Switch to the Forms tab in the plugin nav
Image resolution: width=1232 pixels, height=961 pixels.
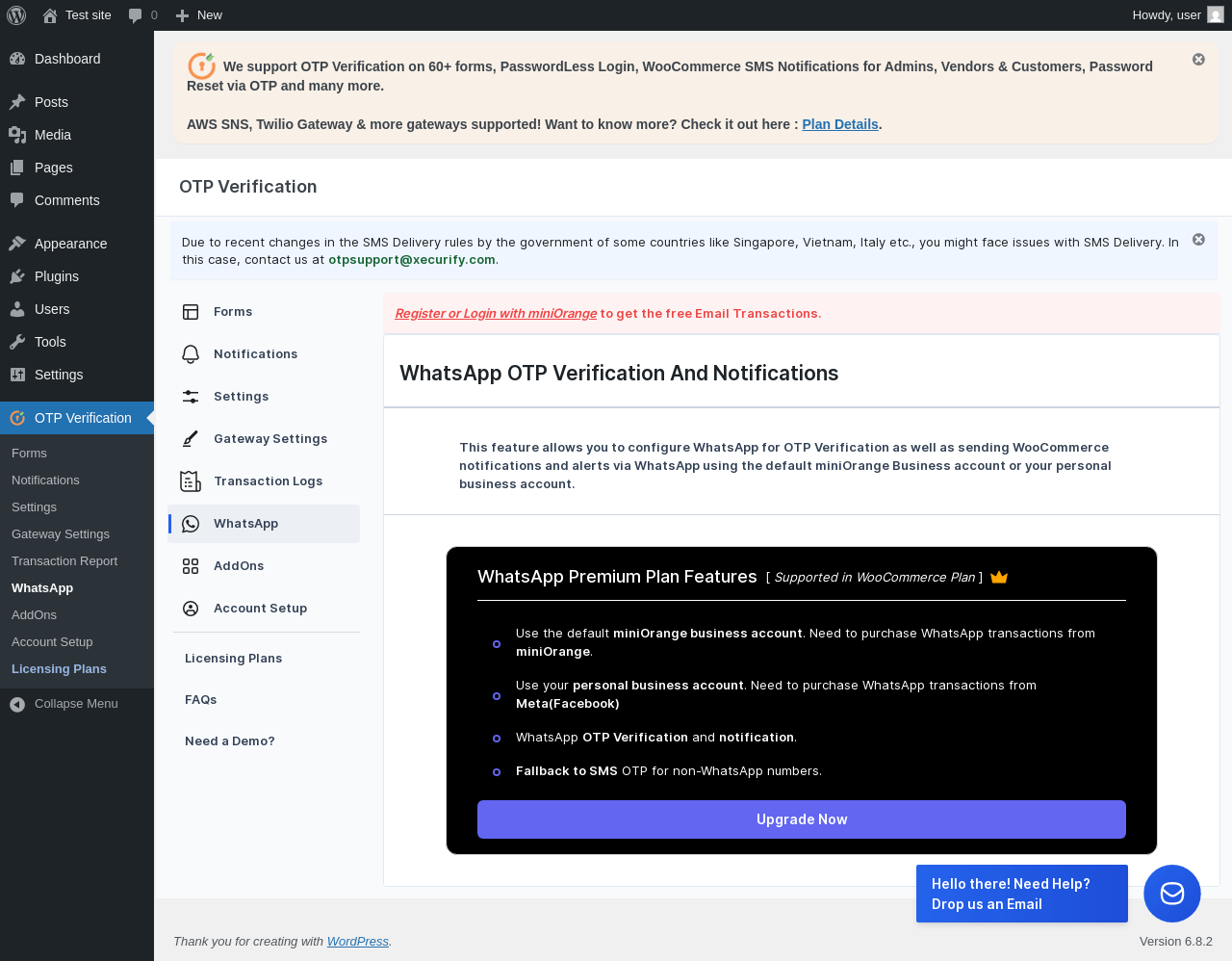click(x=264, y=312)
